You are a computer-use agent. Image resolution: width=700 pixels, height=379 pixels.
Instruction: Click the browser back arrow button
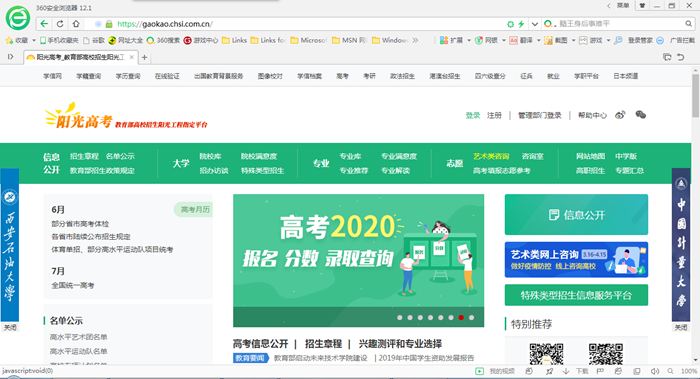pos(44,24)
